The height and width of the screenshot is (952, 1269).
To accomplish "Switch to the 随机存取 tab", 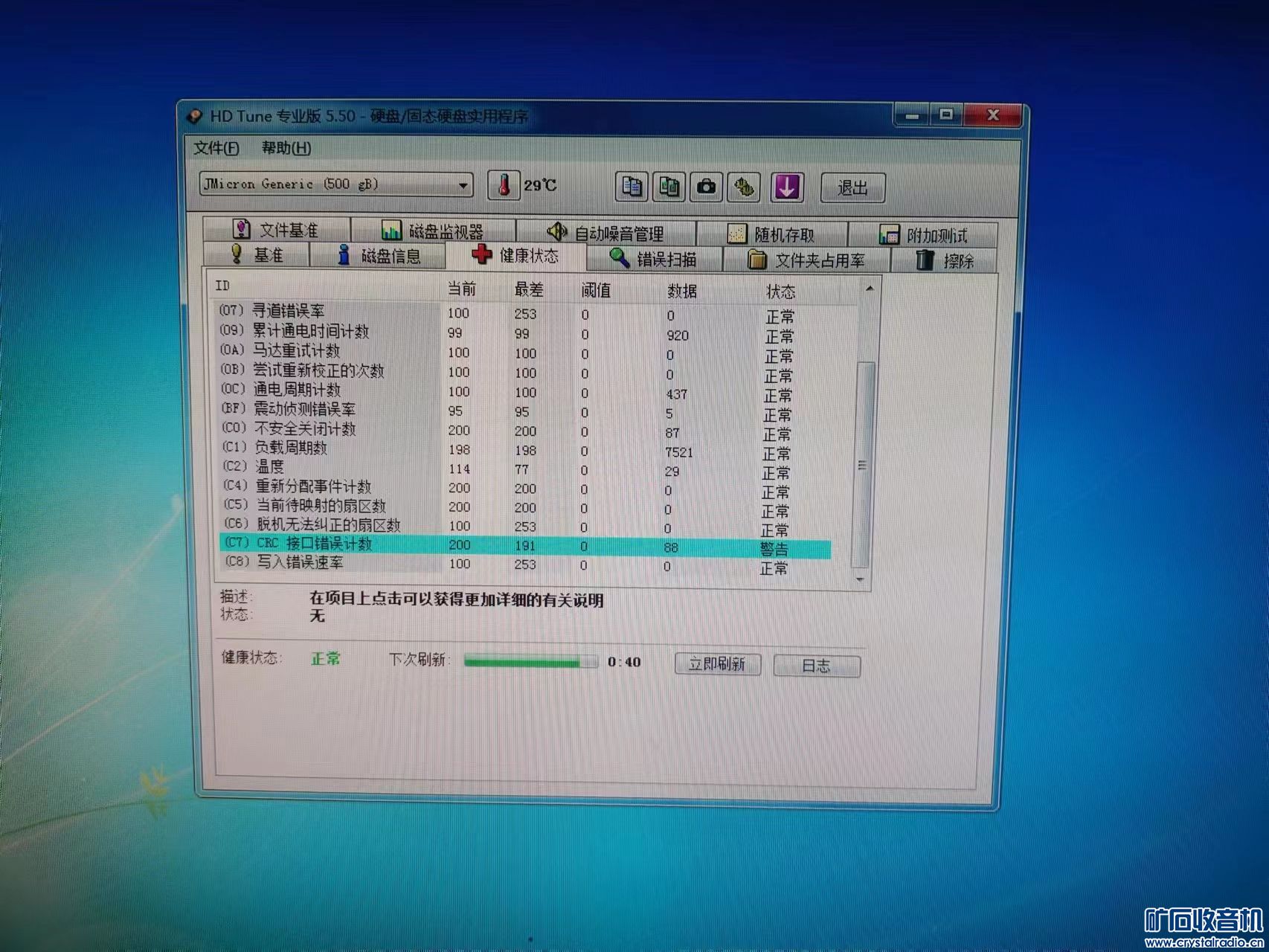I will click(771, 234).
